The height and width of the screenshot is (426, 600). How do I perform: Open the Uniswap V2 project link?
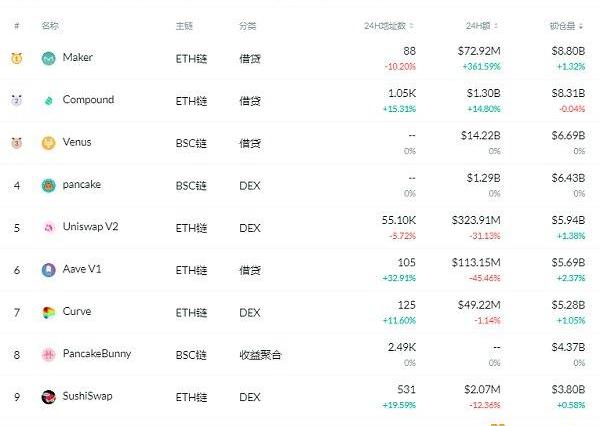(90, 227)
